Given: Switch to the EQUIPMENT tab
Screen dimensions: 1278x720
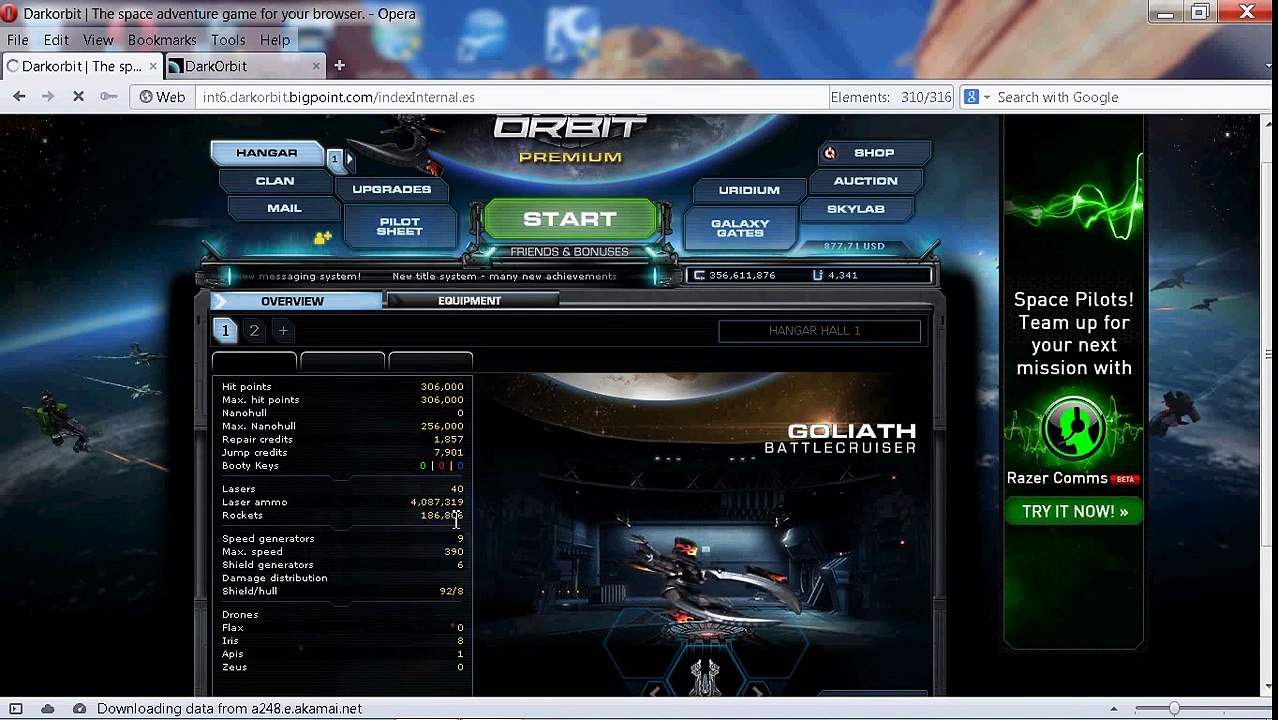Looking at the screenshot, I should (x=469, y=301).
